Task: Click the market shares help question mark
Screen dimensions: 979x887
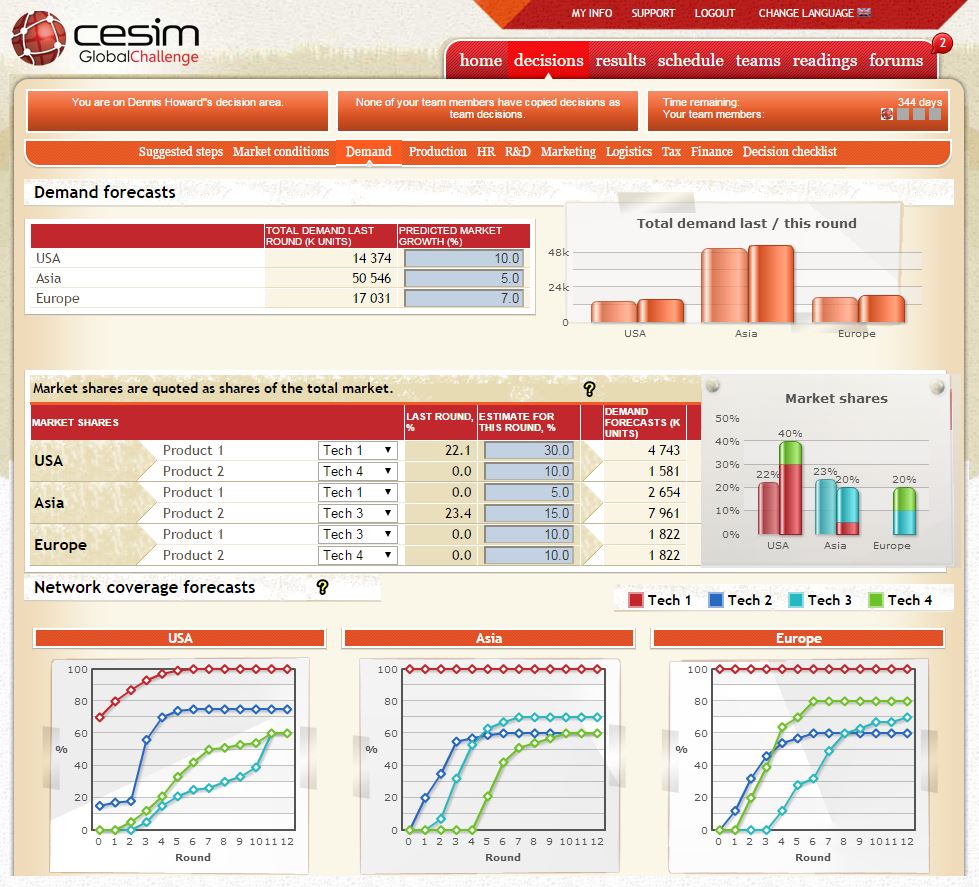Action: click(589, 389)
